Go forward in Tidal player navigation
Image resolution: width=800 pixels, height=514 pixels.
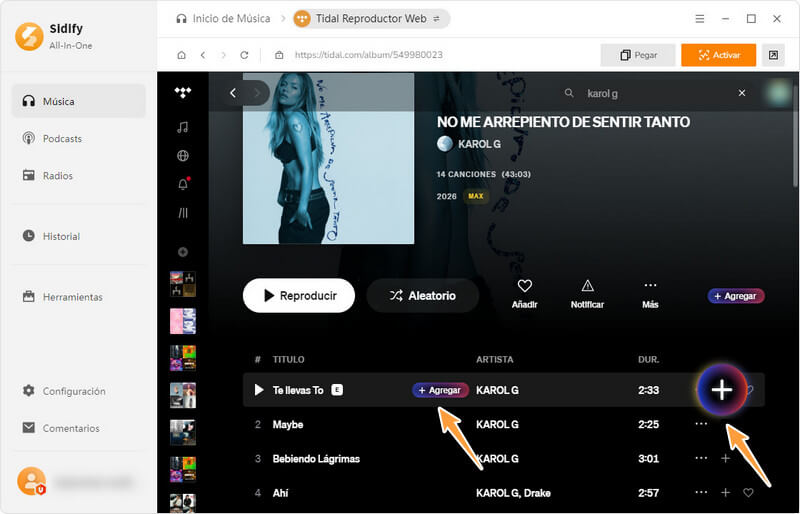coord(257,93)
